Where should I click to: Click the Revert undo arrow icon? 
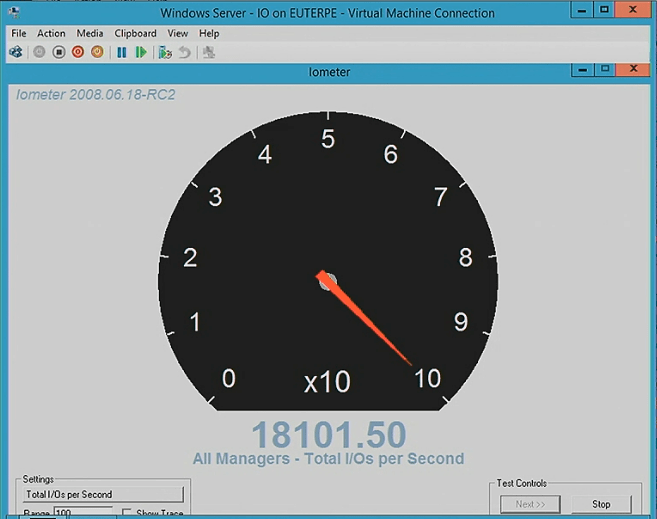(185, 52)
